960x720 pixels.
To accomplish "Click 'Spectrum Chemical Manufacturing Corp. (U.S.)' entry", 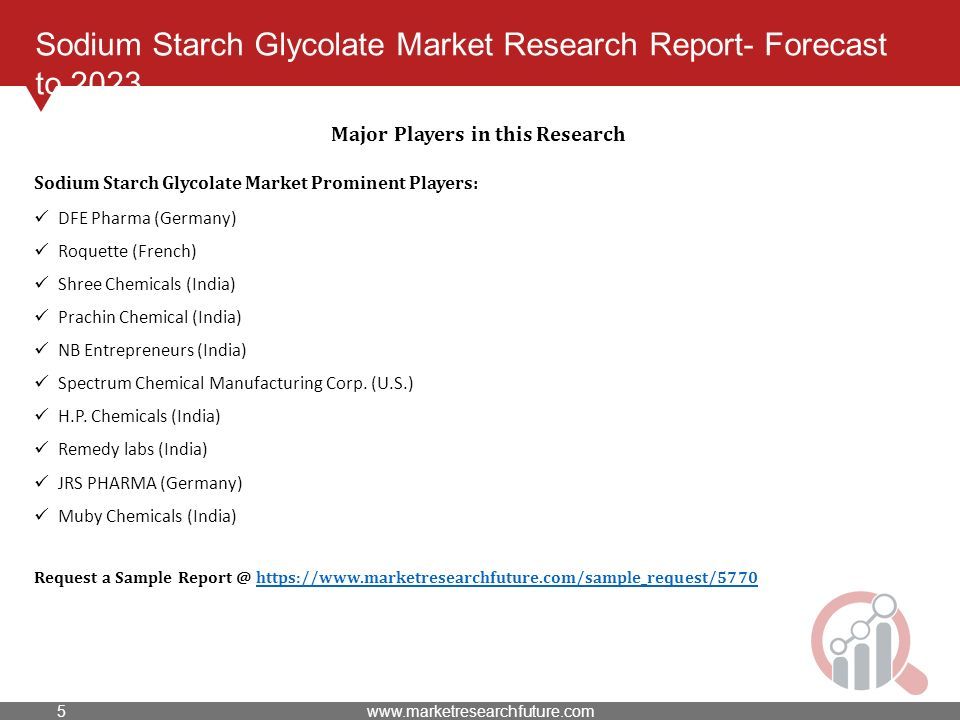I will 236,384.
